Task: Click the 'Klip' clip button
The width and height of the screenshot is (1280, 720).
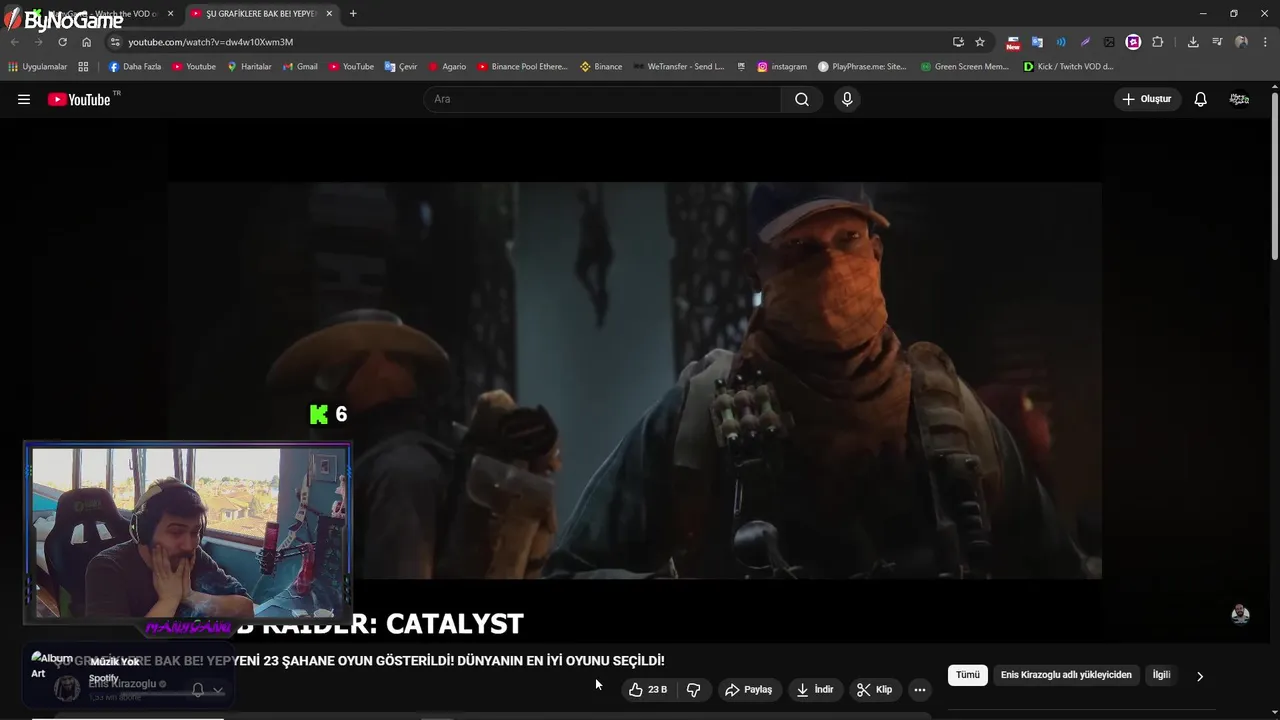Action: pyautogui.click(x=875, y=689)
